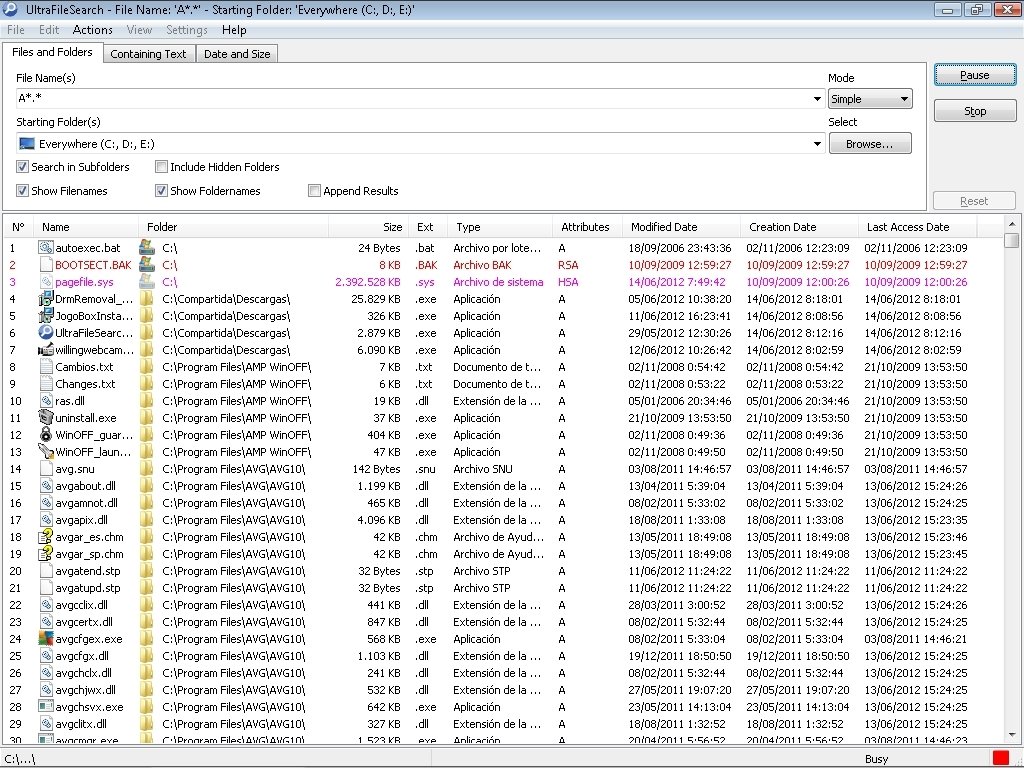This screenshot has height=768, width=1024.
Task: Sort by the Attributes column header
Action: [587, 227]
